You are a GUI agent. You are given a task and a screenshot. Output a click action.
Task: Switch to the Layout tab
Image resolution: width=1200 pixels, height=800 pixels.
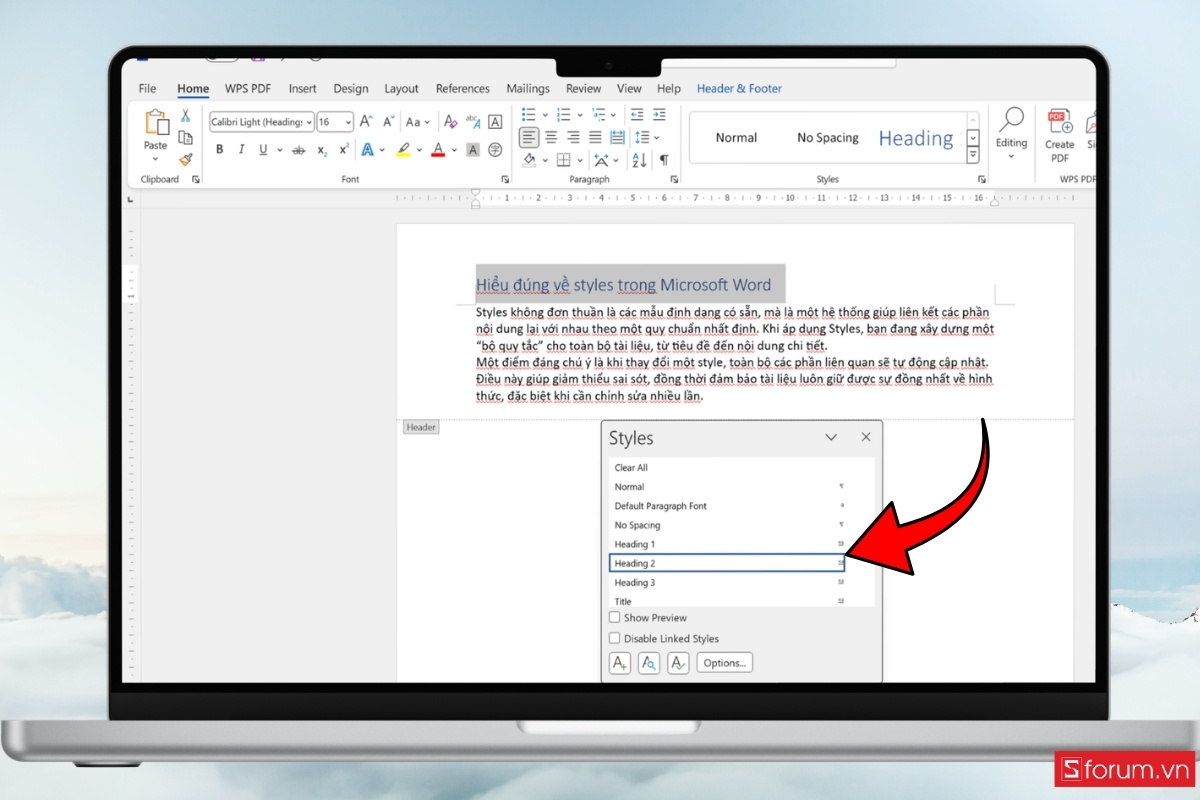point(402,88)
